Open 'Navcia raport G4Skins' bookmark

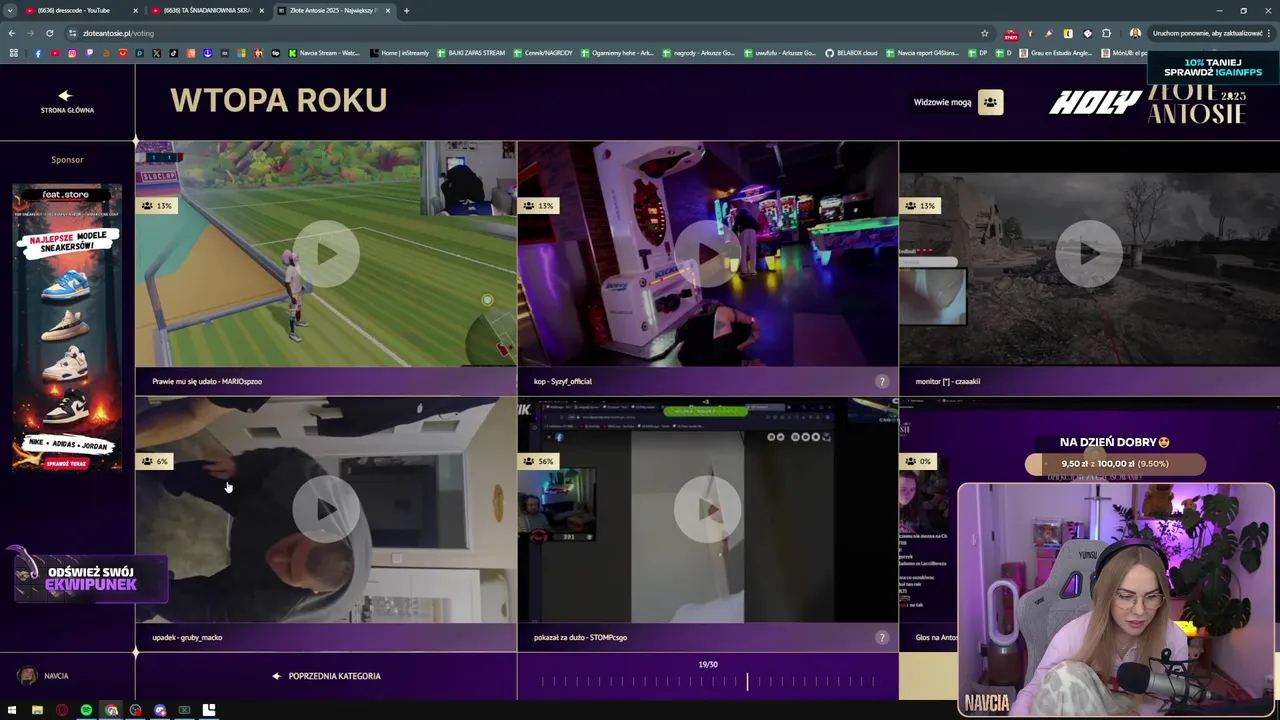click(923, 53)
